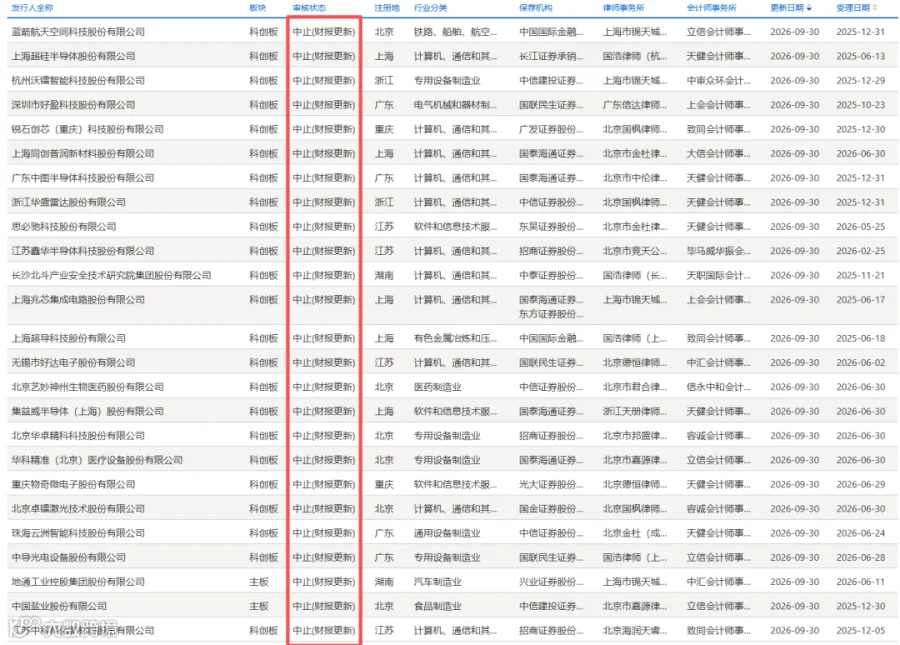The width and height of the screenshot is (900, 645).
Task: Click acceptance date 2026-06-11
Action: click(861, 582)
